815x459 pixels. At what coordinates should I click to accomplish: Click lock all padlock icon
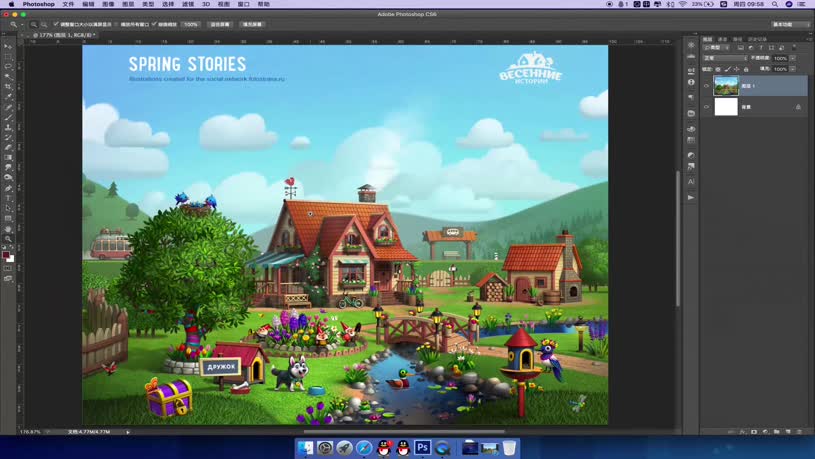(746, 69)
